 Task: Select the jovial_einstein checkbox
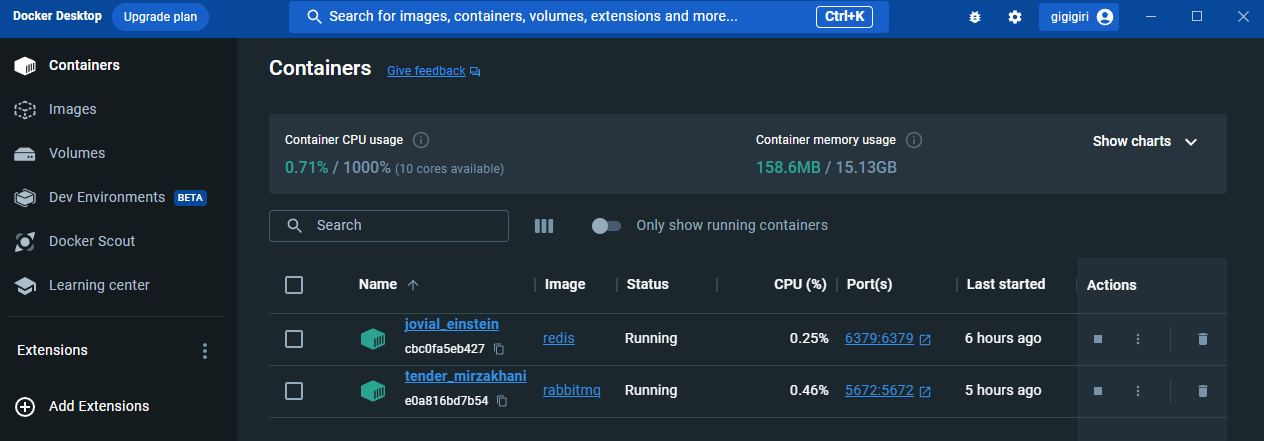point(294,339)
